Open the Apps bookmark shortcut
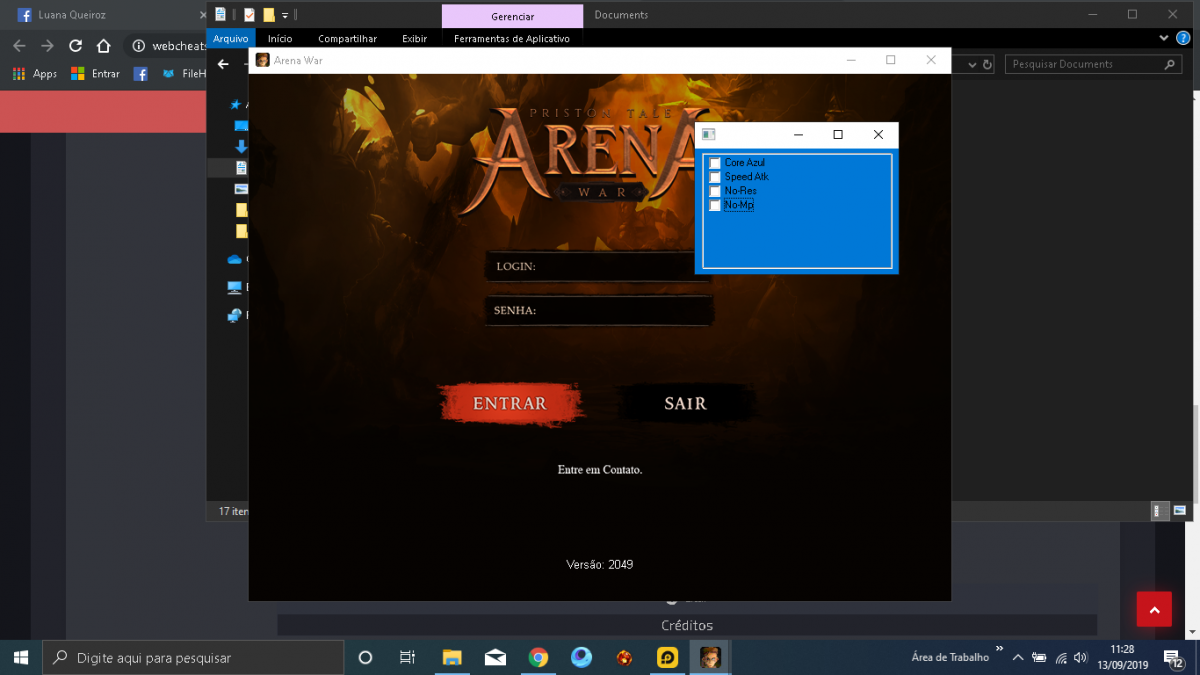The width and height of the screenshot is (1200, 675). tap(35, 74)
